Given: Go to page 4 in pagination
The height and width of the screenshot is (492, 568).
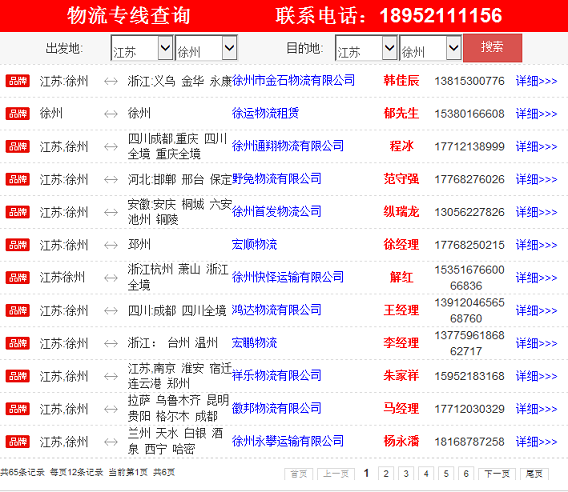Looking at the screenshot, I should (x=426, y=474).
